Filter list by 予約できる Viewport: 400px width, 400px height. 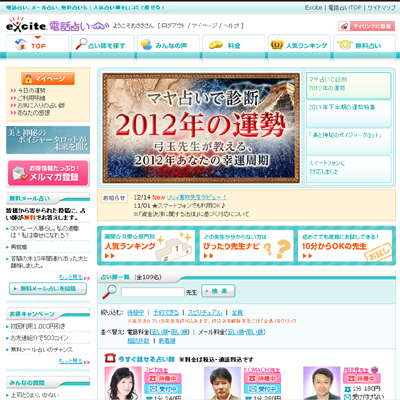click(166, 312)
